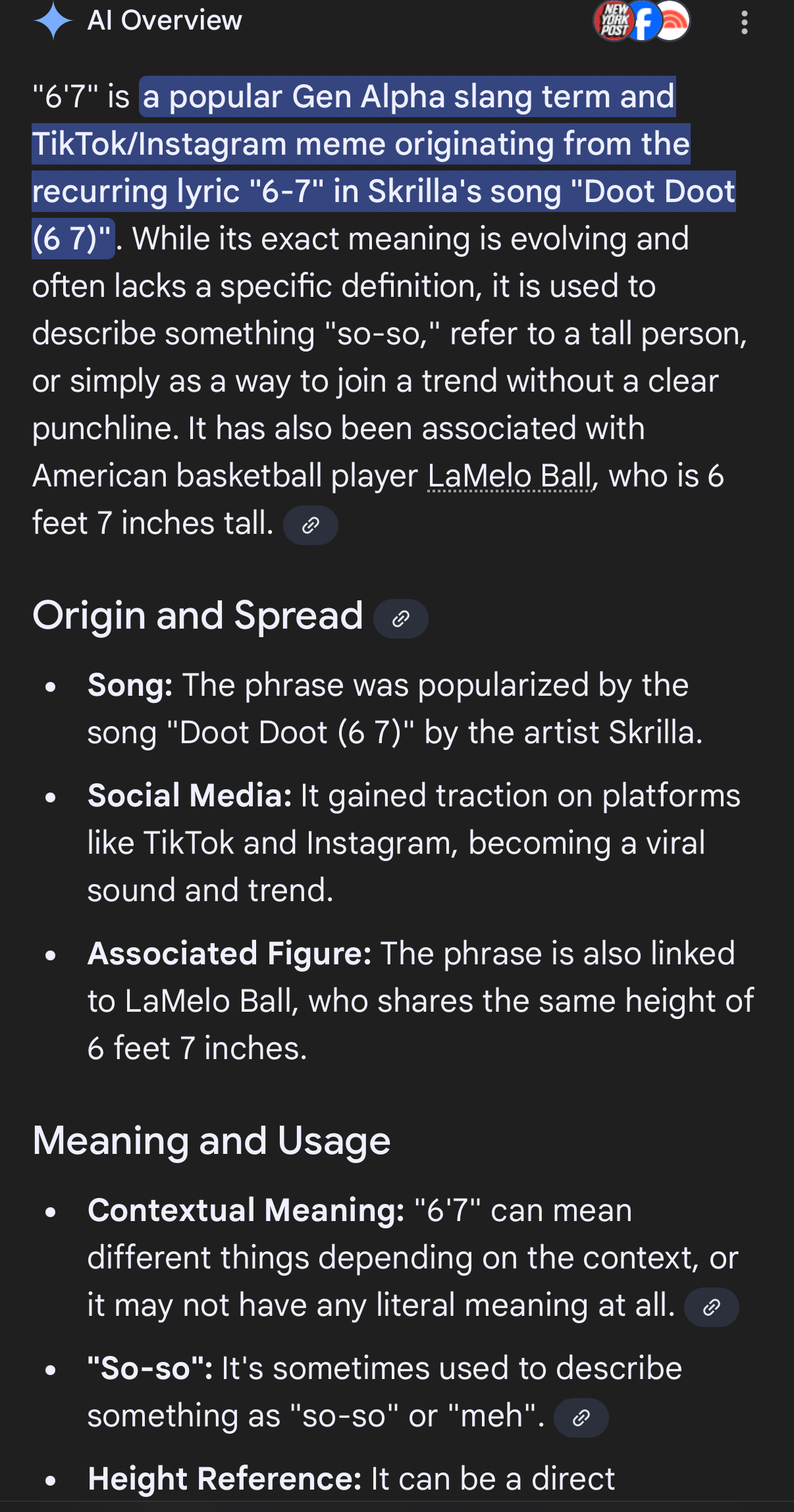Viewport: 794px width, 1512px height.
Task: Select the 'Associated Figure:' bullet text
Action: [x=421, y=1001]
